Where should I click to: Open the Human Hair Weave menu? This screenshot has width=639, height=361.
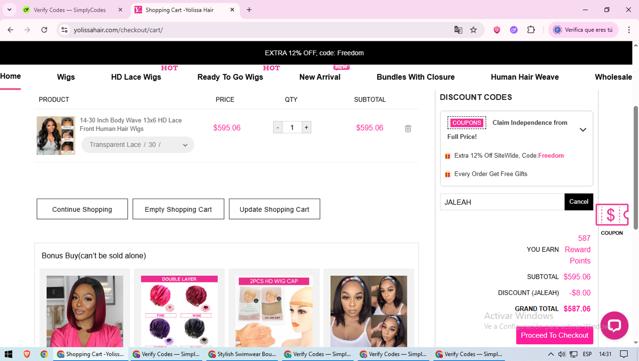point(524,77)
